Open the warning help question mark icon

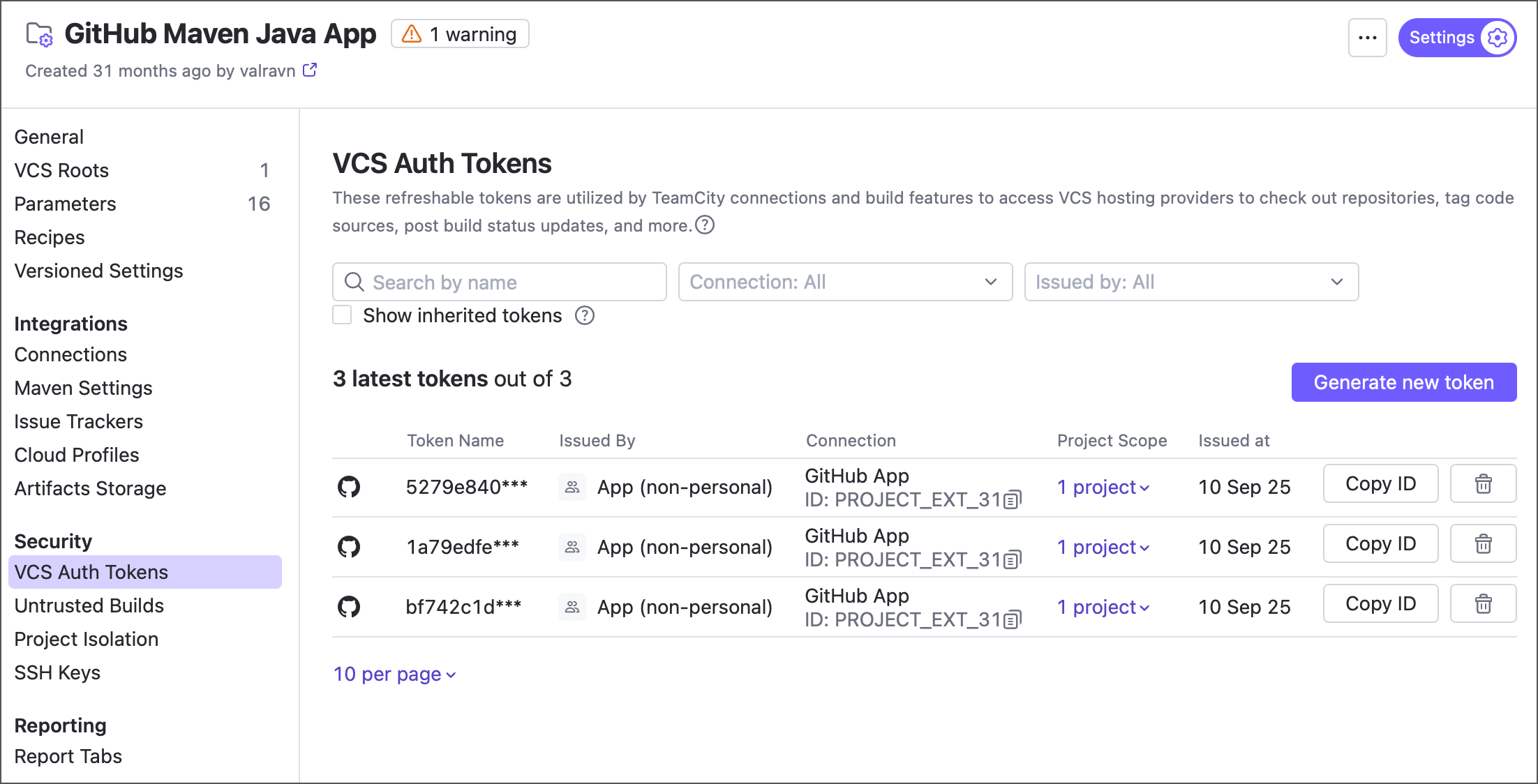pos(705,225)
